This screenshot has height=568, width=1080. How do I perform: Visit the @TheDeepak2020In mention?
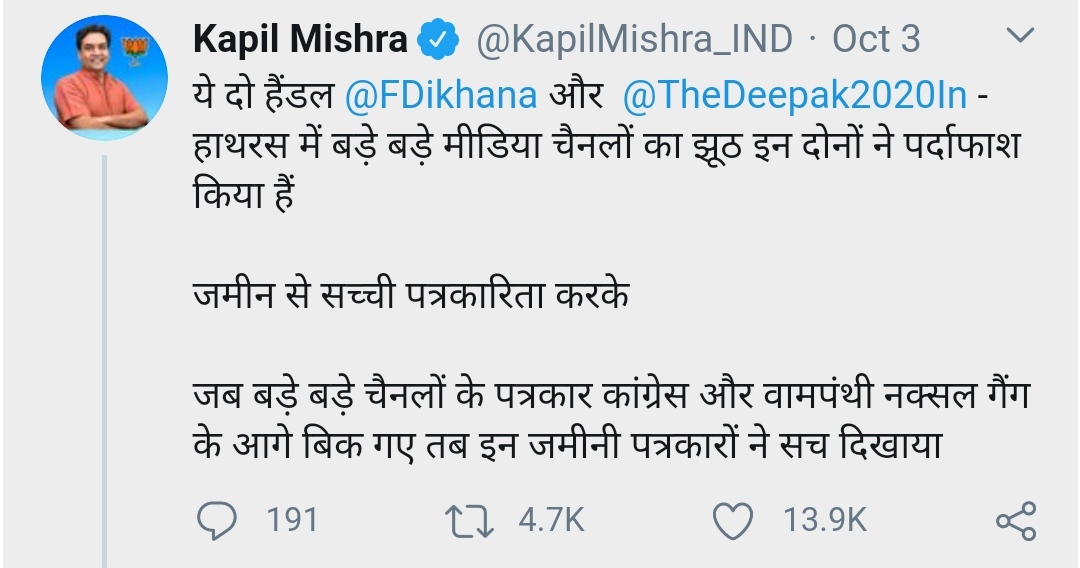click(x=794, y=96)
